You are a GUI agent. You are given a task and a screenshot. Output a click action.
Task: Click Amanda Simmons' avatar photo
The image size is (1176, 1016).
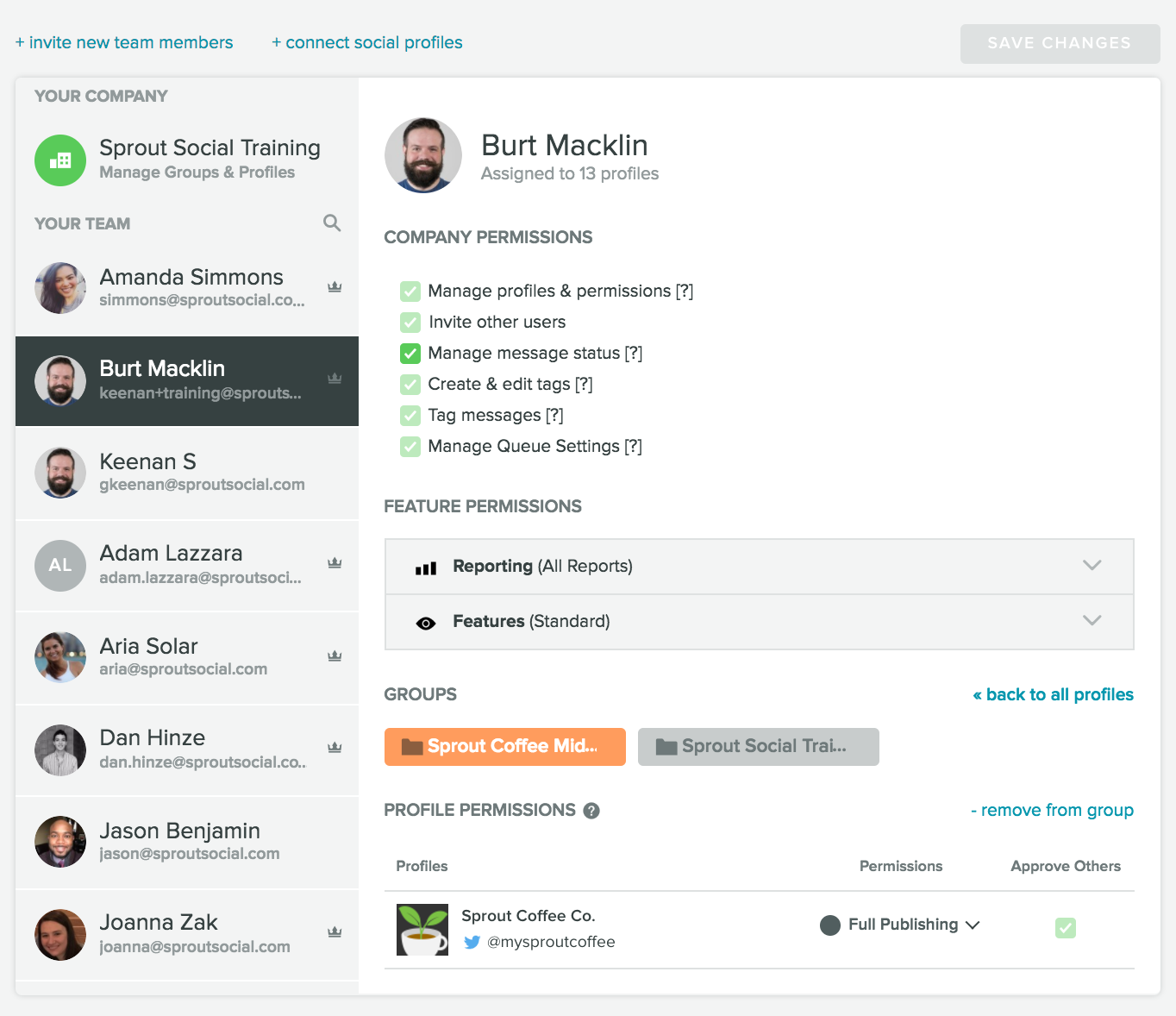tap(60, 288)
